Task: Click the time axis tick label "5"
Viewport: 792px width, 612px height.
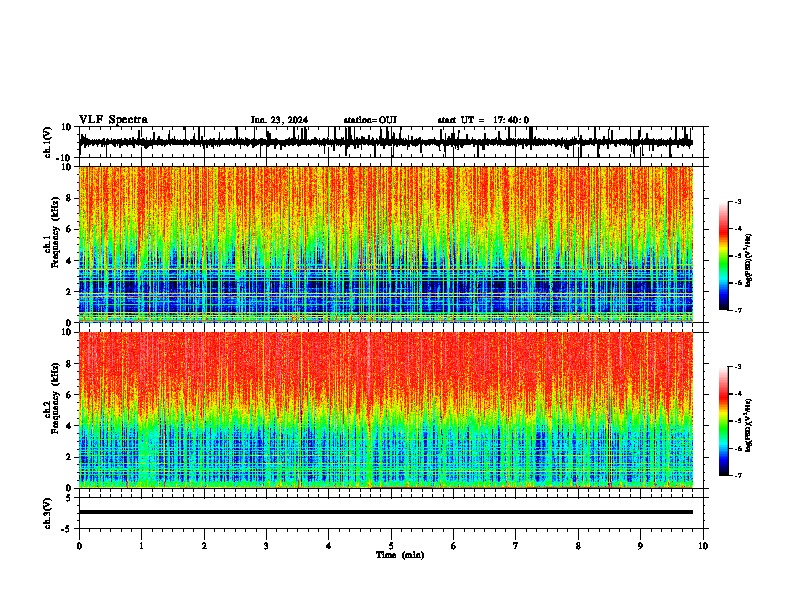Action: click(x=391, y=546)
